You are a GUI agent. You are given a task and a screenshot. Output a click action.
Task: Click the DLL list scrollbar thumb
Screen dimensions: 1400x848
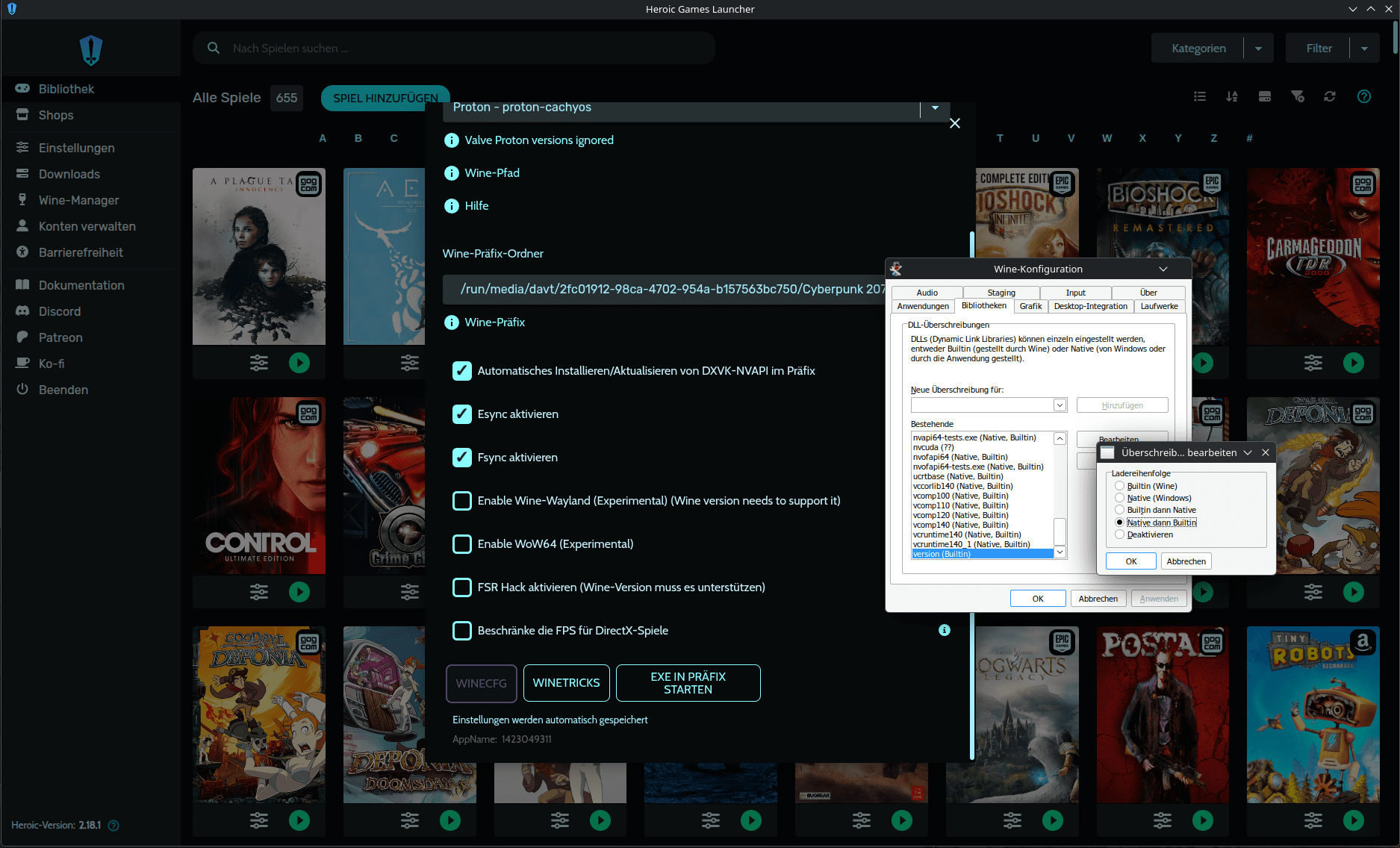pyautogui.click(x=1060, y=531)
